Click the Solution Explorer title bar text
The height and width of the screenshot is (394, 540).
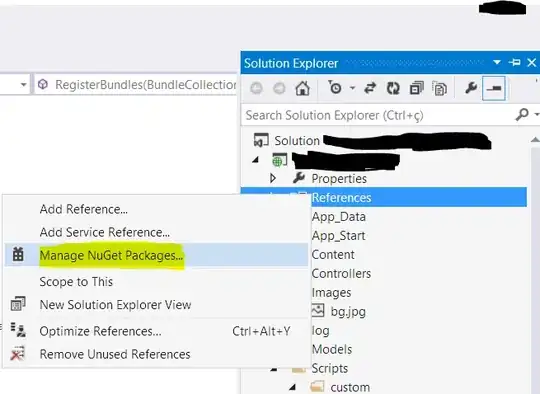pos(291,63)
